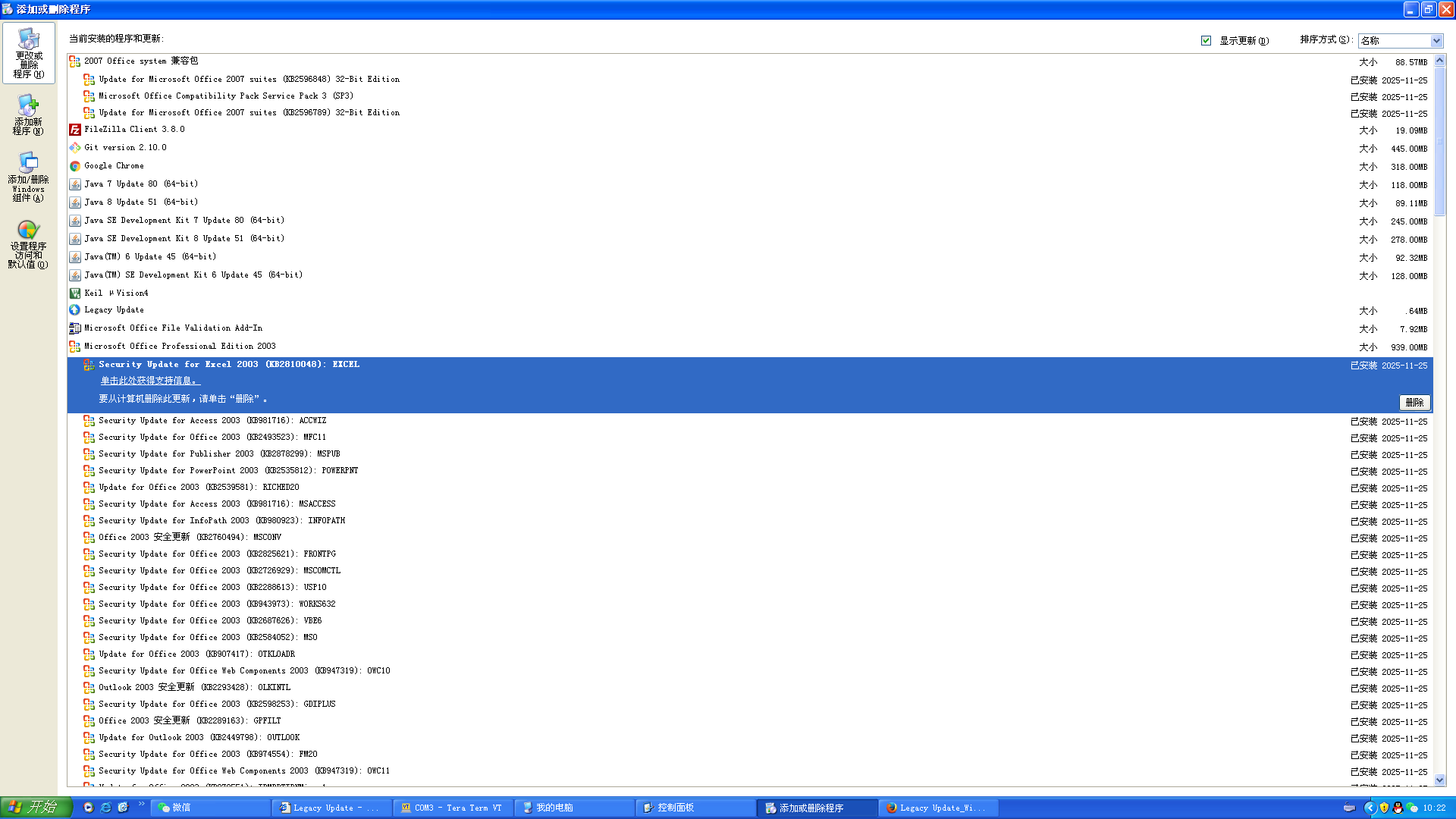Open Change or Remove Programs sidebar icon

[29, 53]
